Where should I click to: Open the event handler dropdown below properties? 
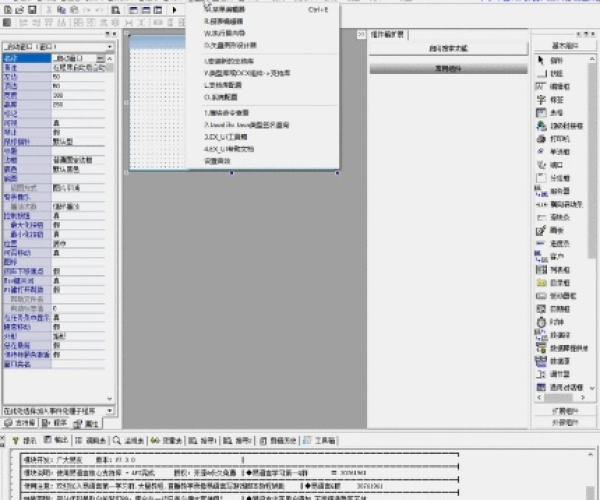tap(58, 411)
